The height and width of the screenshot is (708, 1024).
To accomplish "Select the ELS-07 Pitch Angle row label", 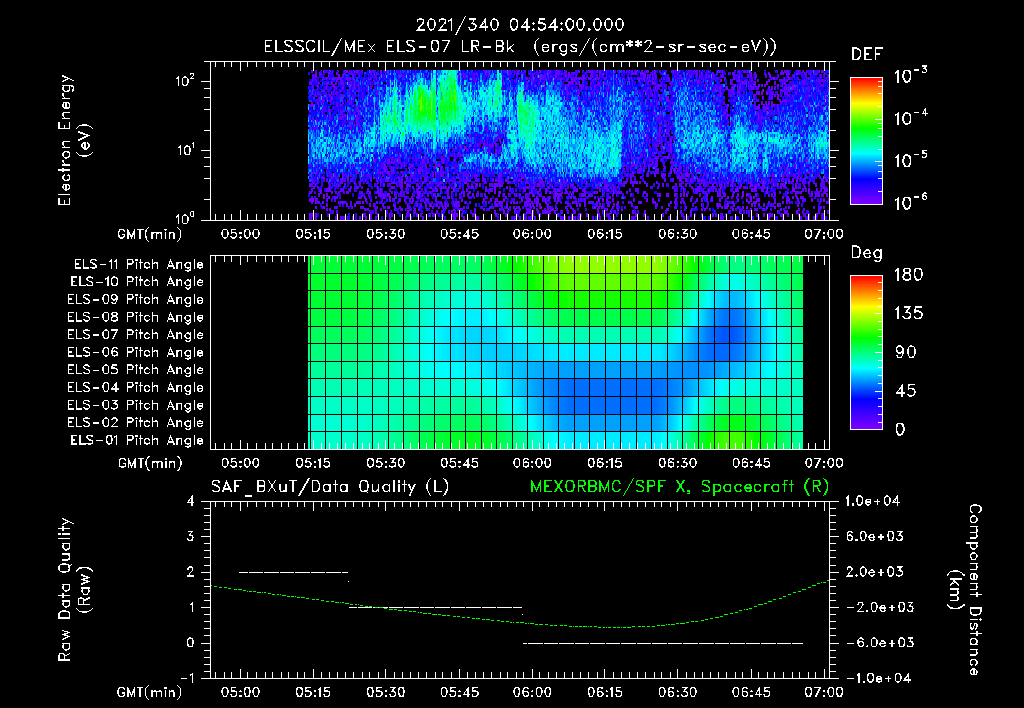I will (135, 334).
